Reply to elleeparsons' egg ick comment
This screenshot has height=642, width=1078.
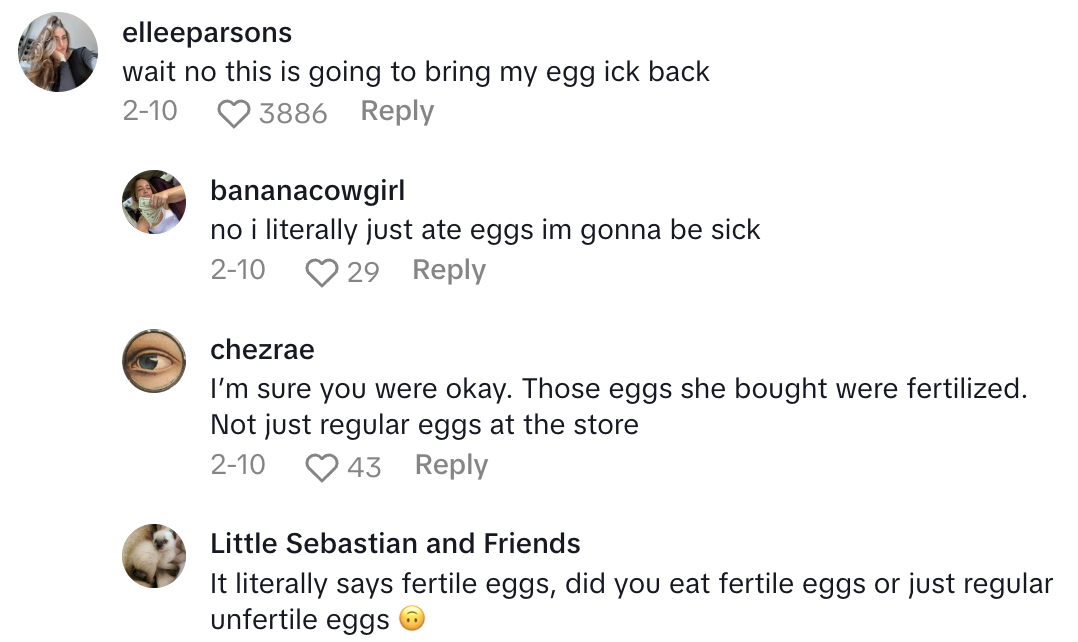click(x=397, y=111)
